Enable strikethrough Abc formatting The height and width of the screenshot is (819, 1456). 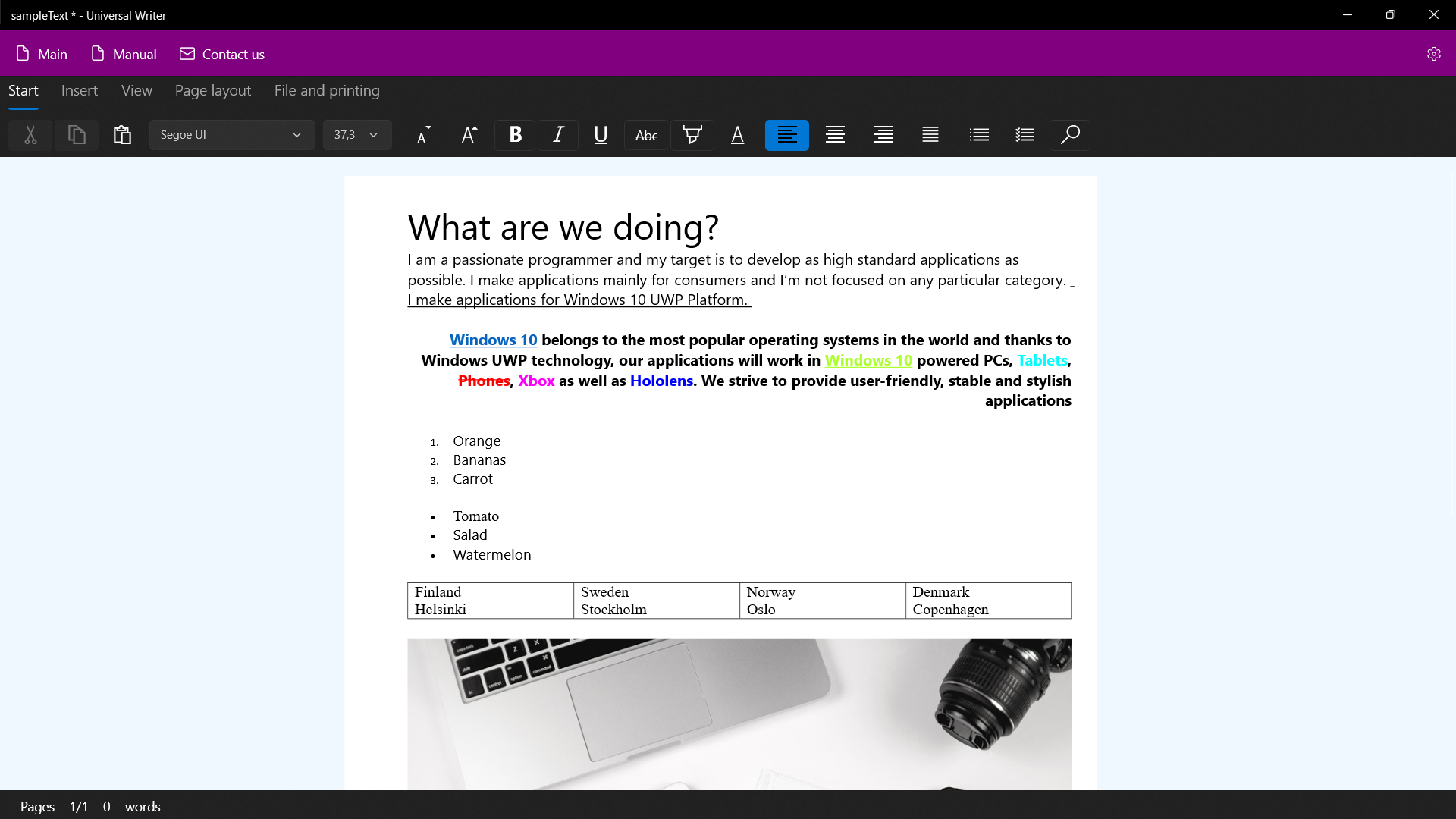(x=646, y=135)
